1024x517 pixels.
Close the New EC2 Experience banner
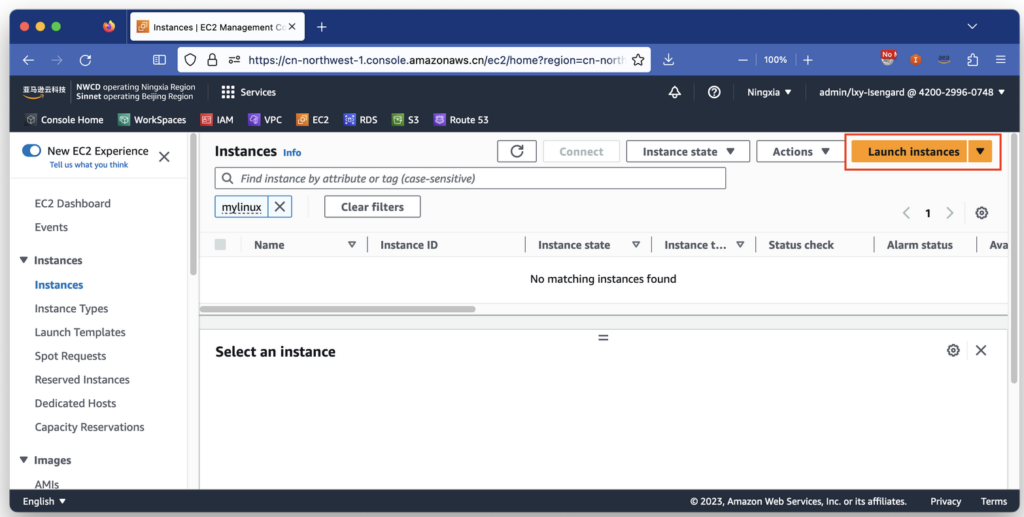(164, 157)
